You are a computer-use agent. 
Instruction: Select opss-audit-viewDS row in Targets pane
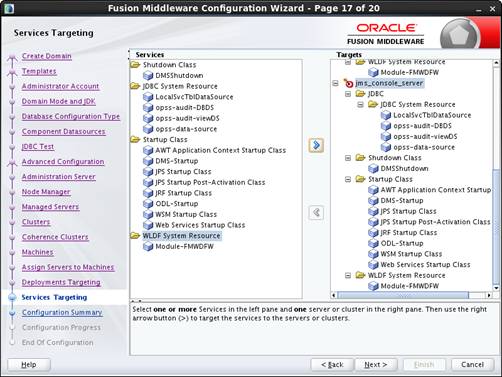pos(425,137)
